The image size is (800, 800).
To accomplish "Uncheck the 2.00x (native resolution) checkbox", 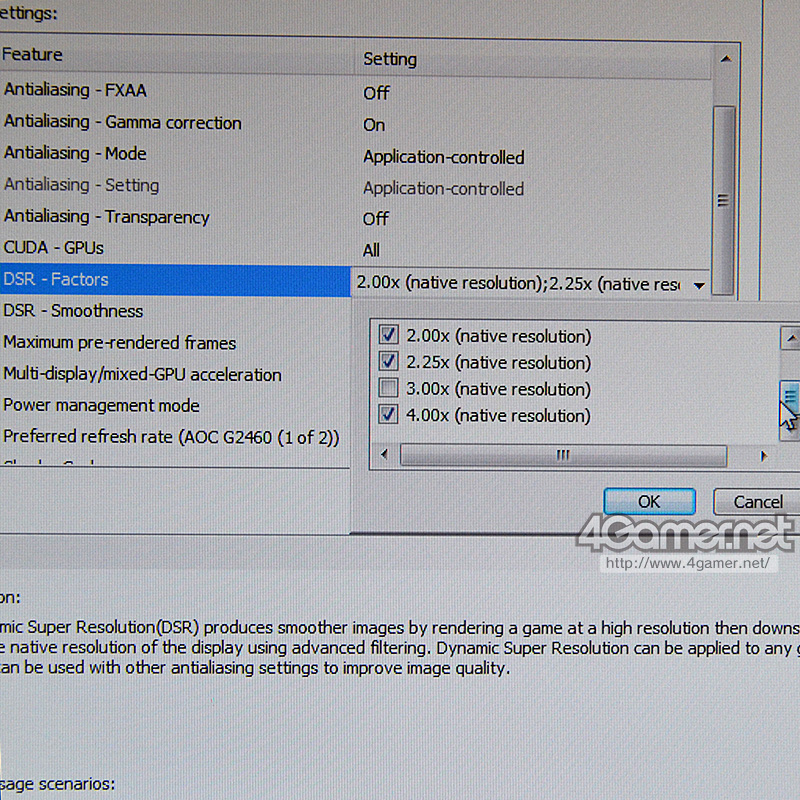I will coord(388,335).
